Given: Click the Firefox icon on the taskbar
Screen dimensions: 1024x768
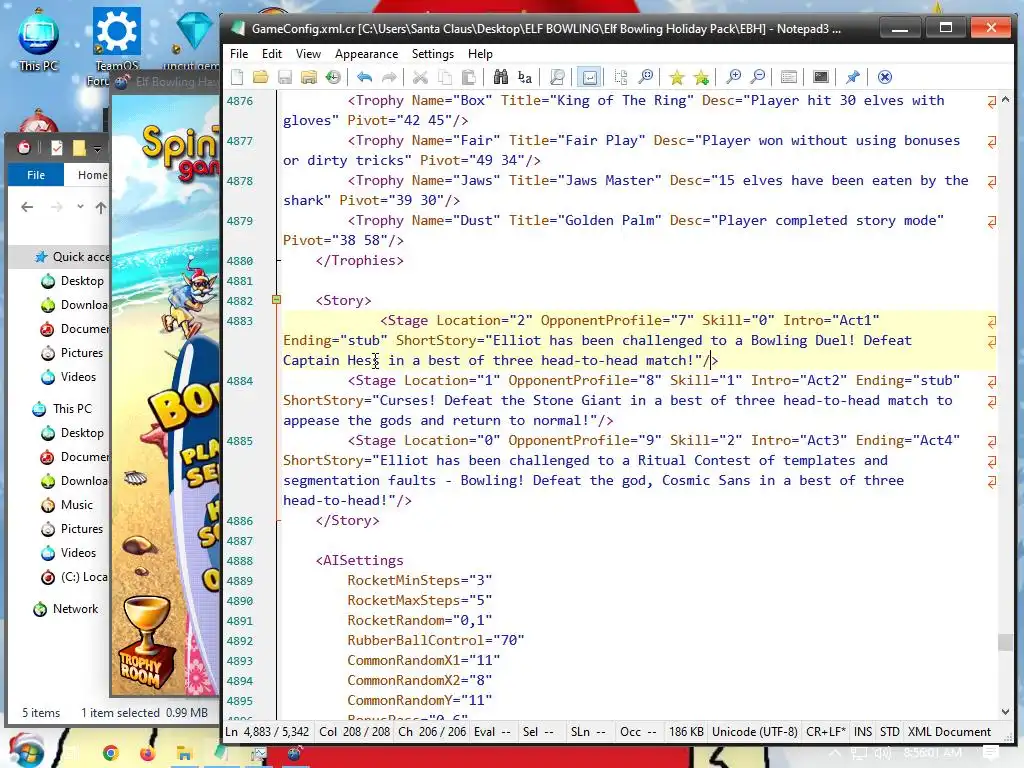Looking at the screenshot, I should 147,754.
